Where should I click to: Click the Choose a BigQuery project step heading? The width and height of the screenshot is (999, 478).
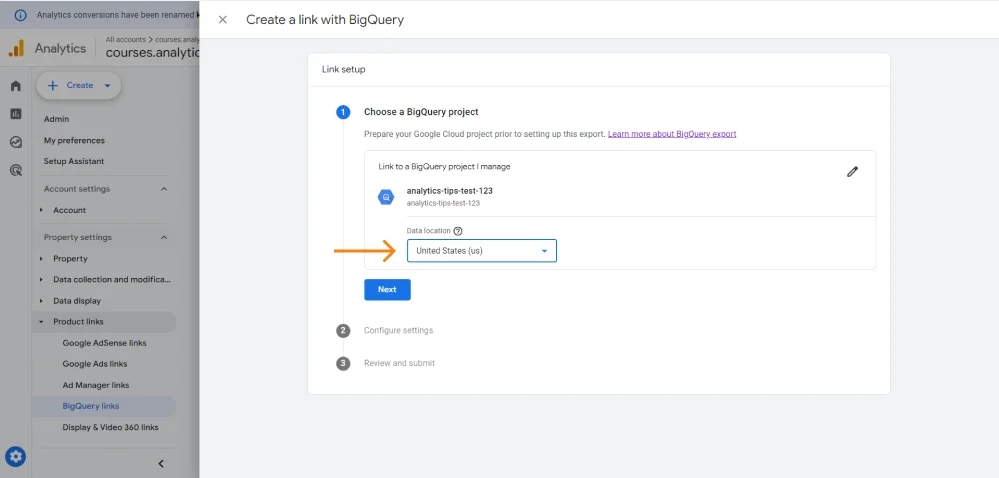point(421,112)
